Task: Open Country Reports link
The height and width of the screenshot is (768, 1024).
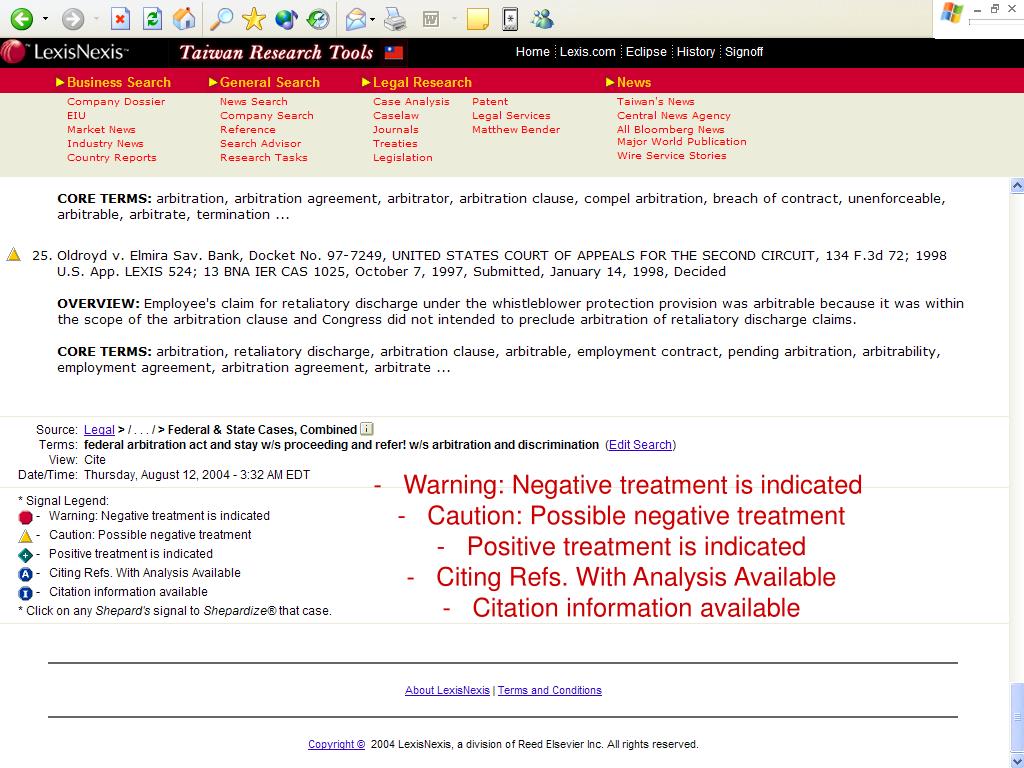Action: tap(112, 157)
